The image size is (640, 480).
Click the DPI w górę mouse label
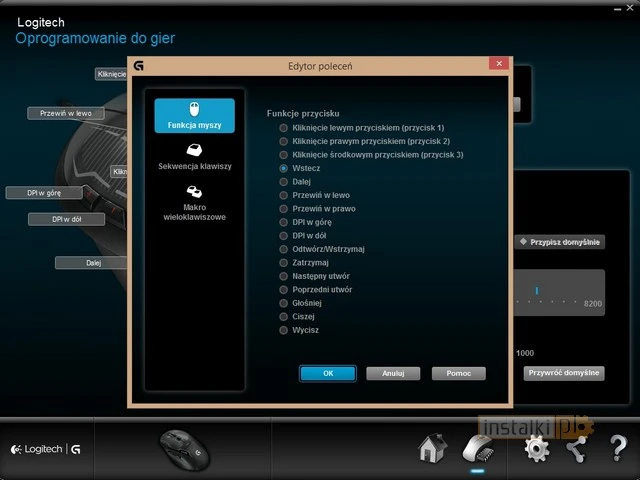pyautogui.click(x=44, y=193)
